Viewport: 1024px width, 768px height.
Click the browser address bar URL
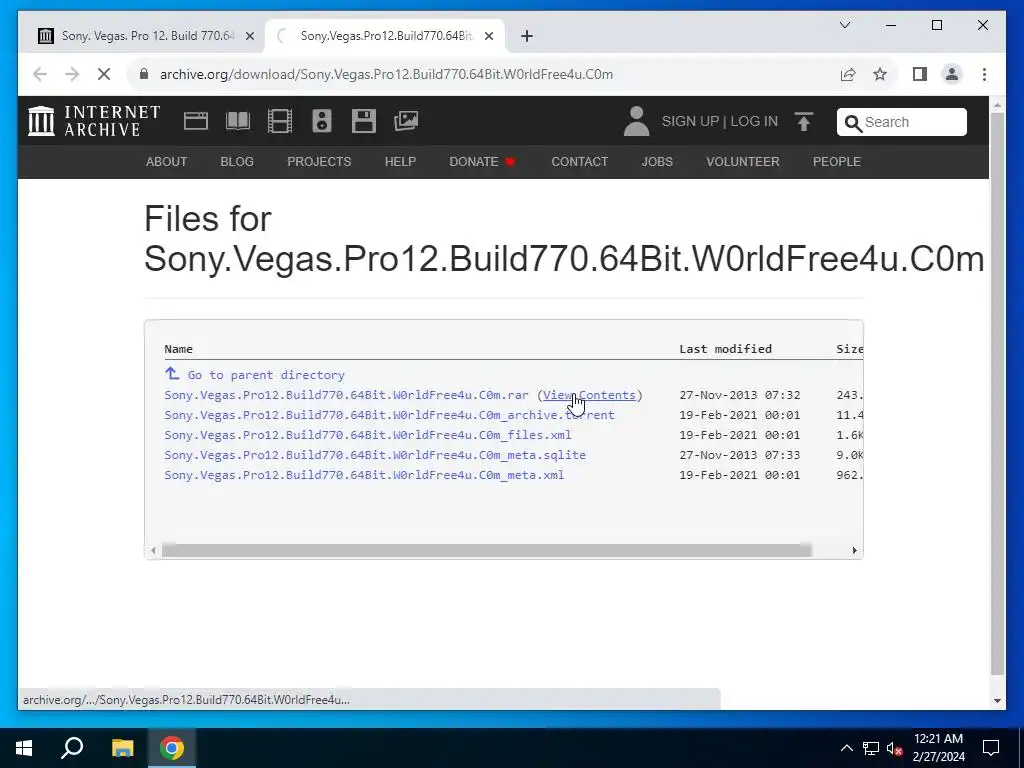(386, 74)
